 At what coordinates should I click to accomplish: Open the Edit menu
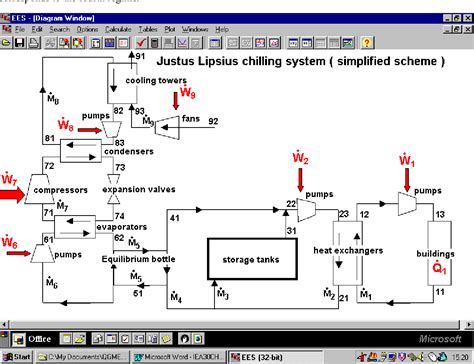(37, 29)
